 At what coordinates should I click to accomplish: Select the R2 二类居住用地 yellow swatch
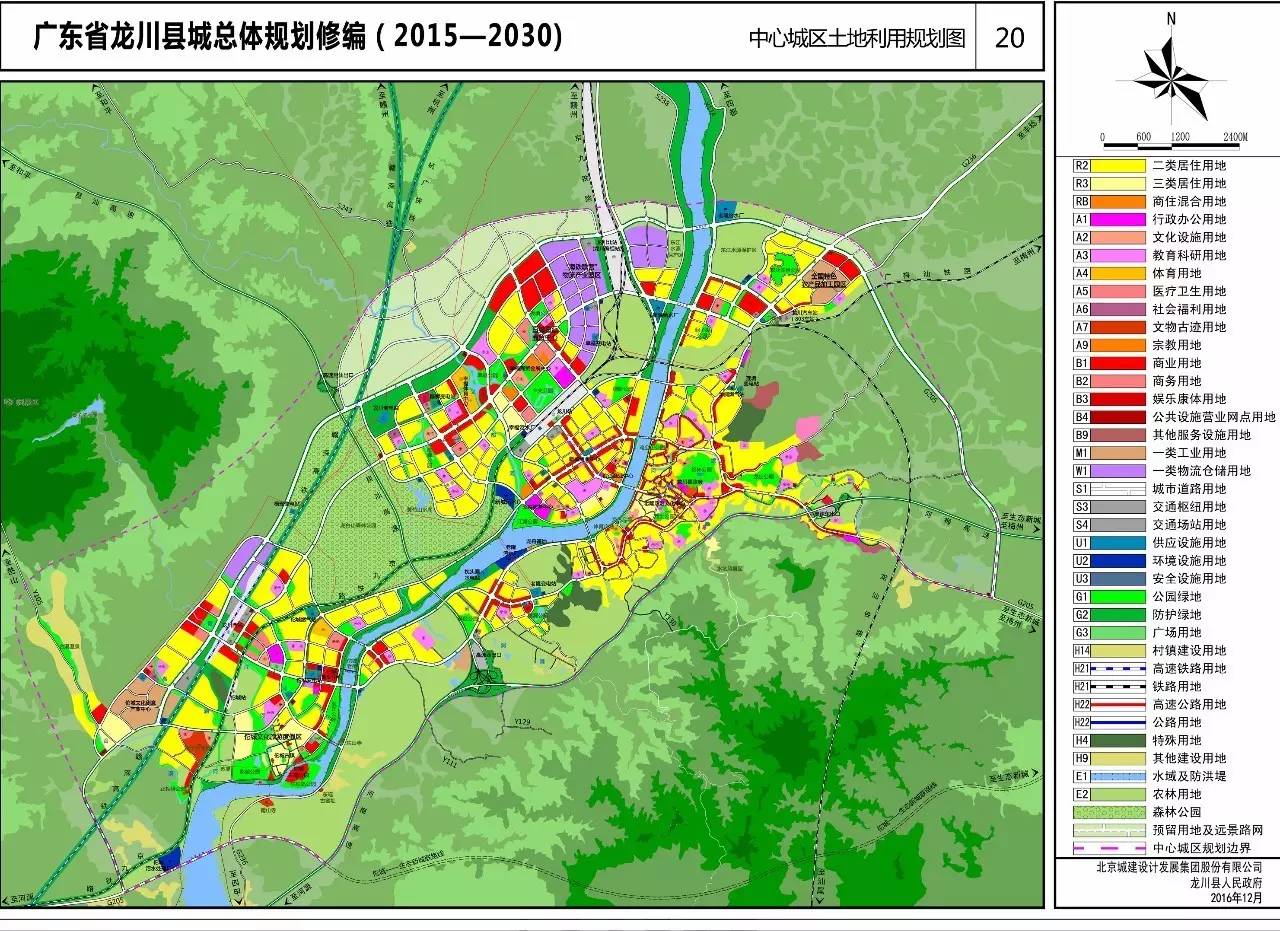(x=1118, y=166)
